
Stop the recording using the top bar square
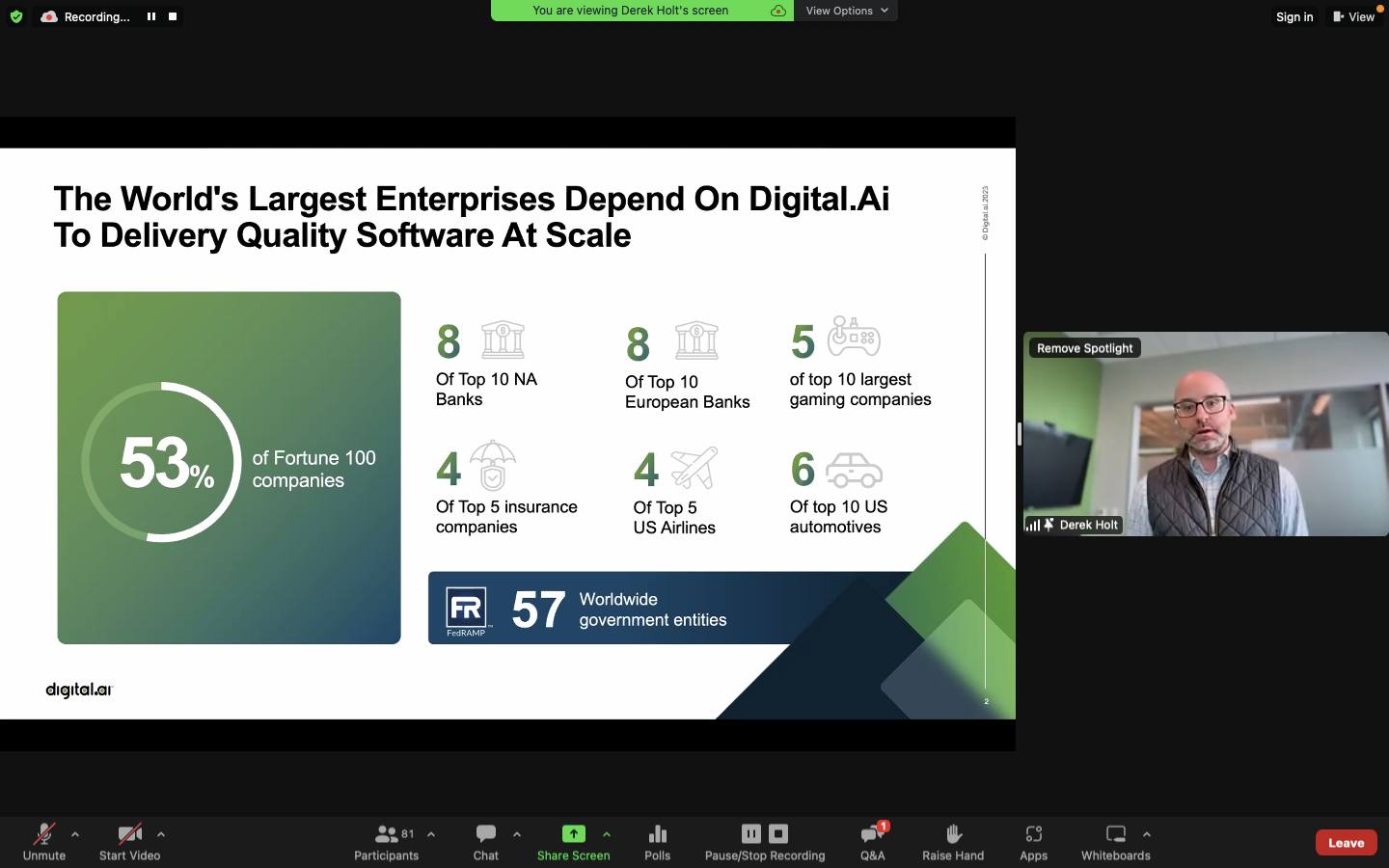pos(173,16)
